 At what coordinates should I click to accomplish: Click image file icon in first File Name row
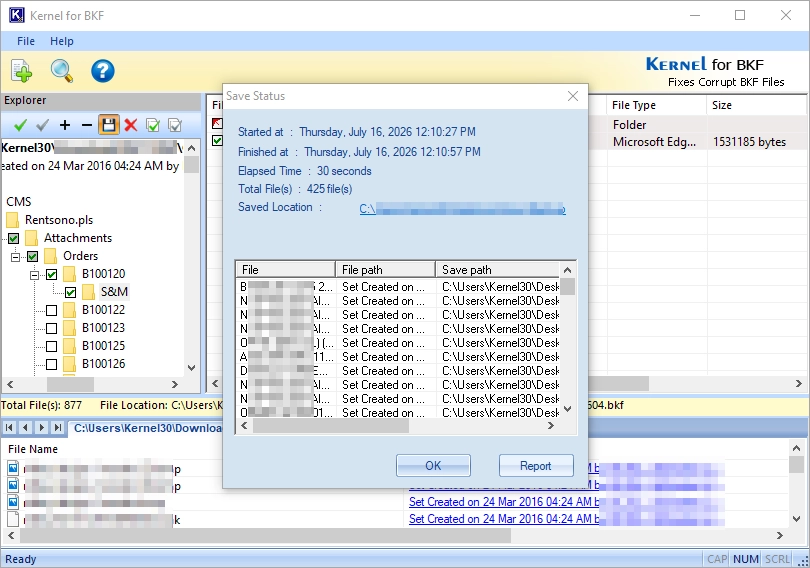tap(13, 468)
